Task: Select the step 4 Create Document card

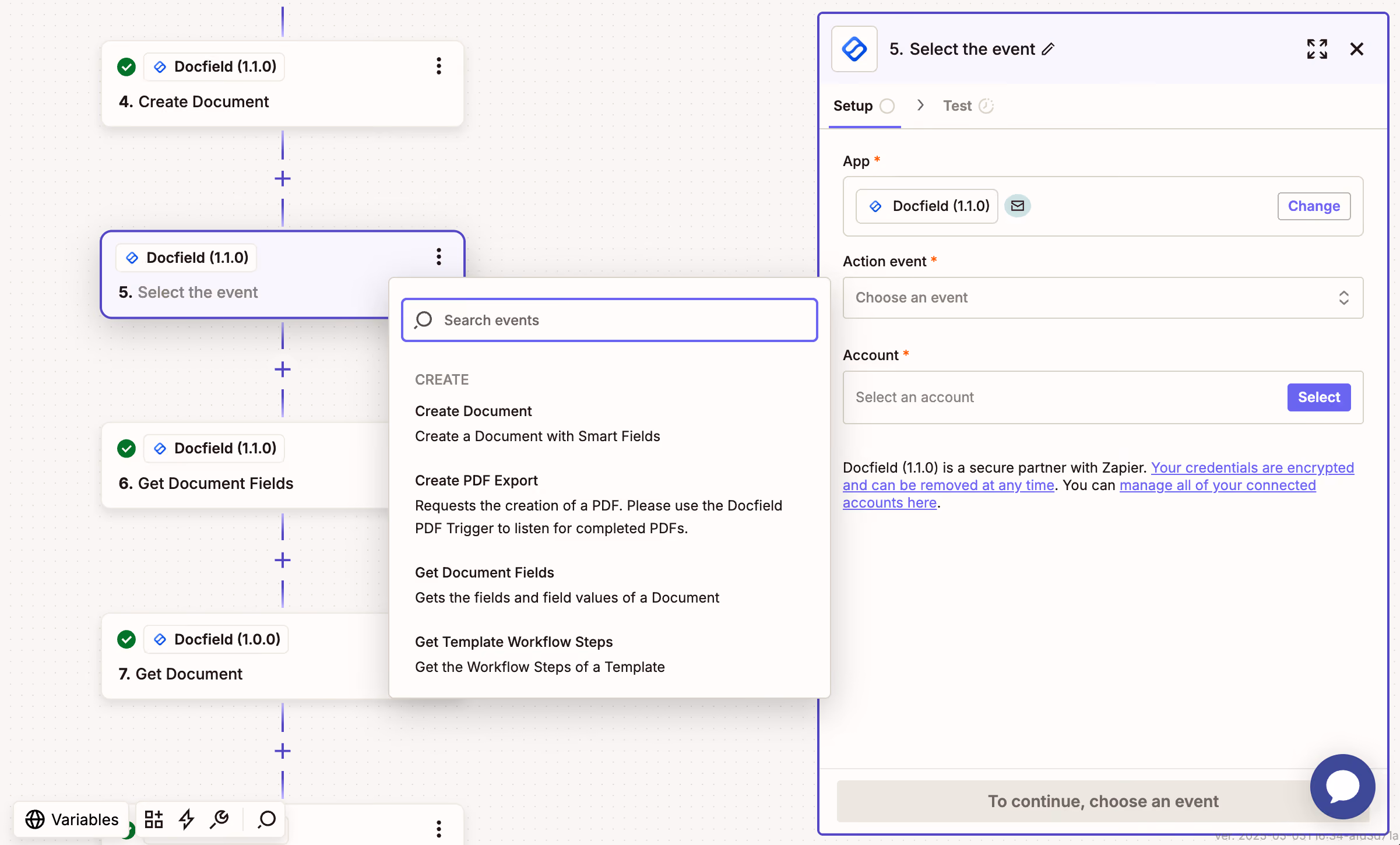Action: (283, 84)
